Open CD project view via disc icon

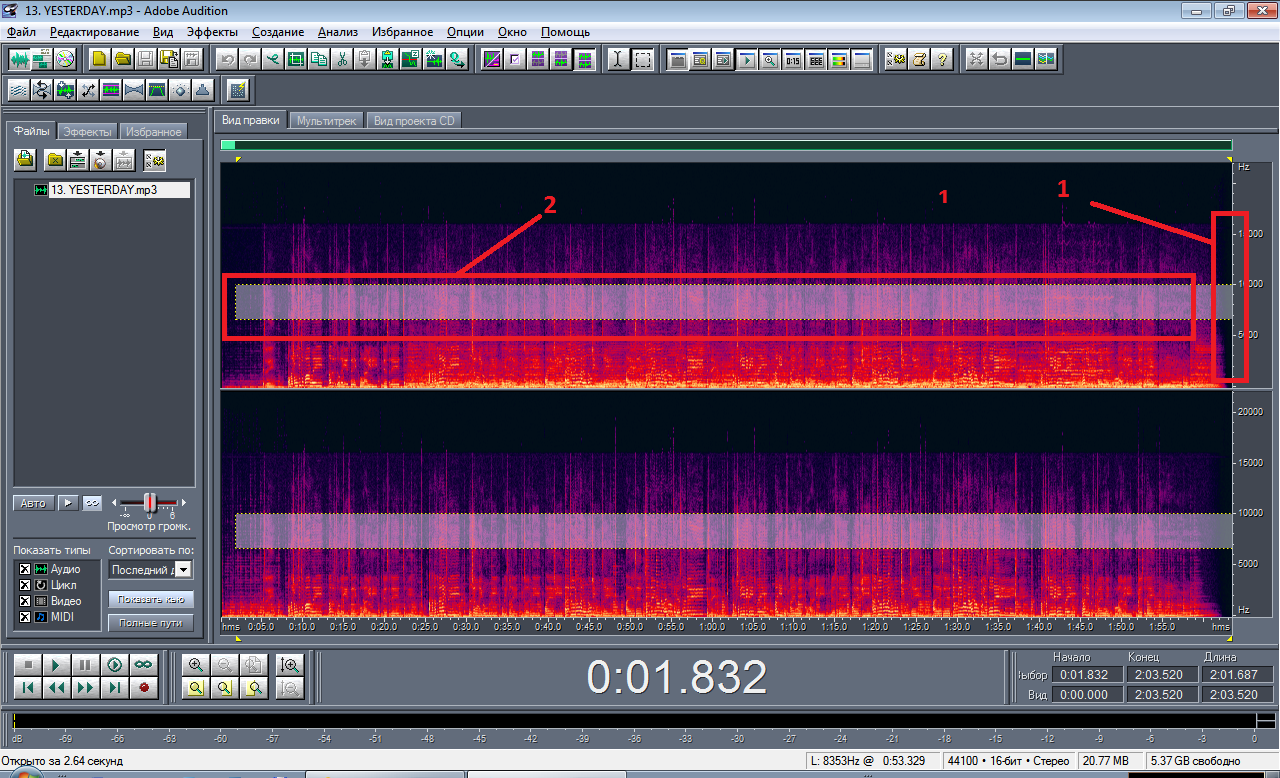(x=65, y=59)
